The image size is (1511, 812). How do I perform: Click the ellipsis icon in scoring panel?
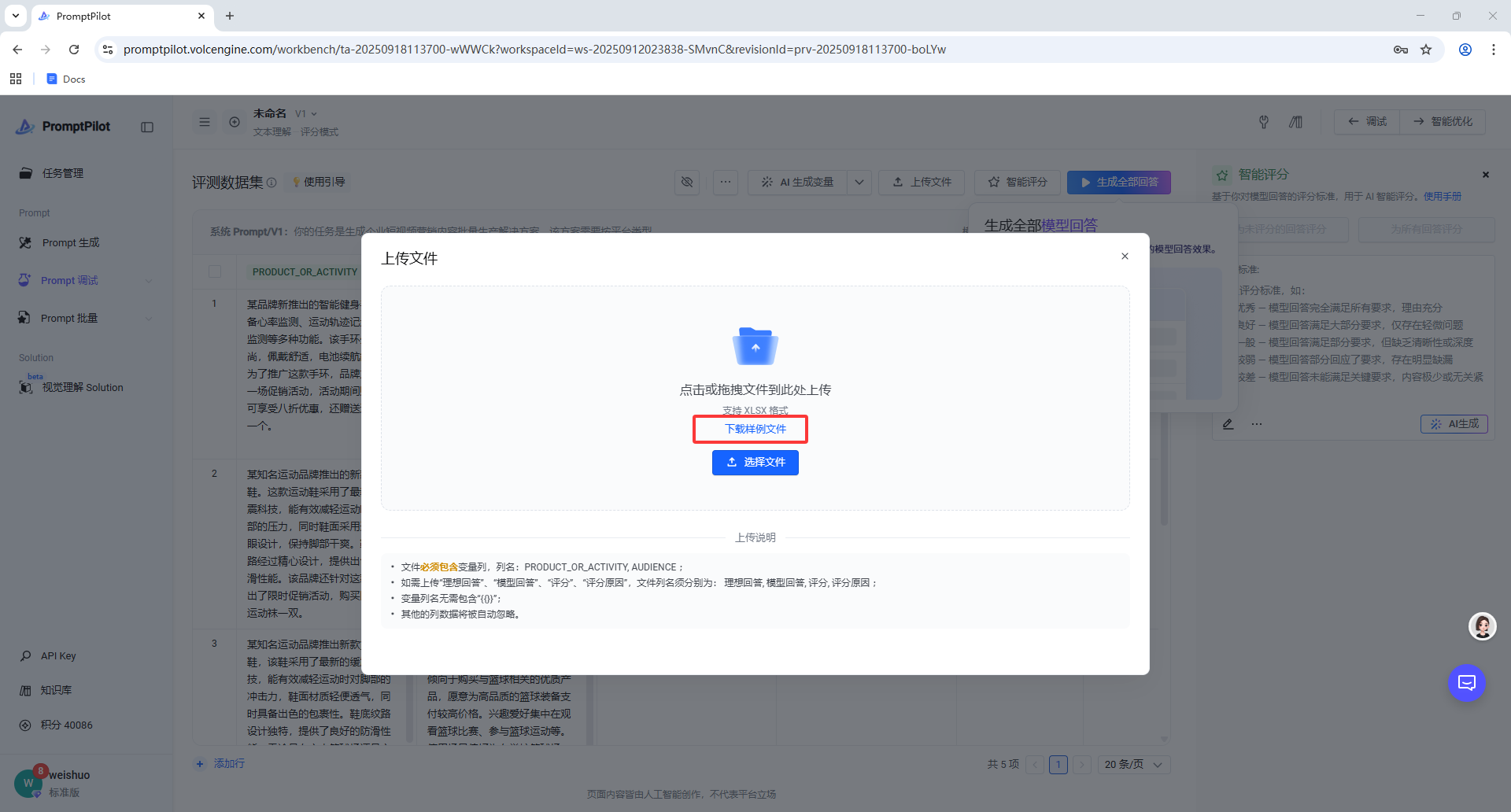point(1257,424)
